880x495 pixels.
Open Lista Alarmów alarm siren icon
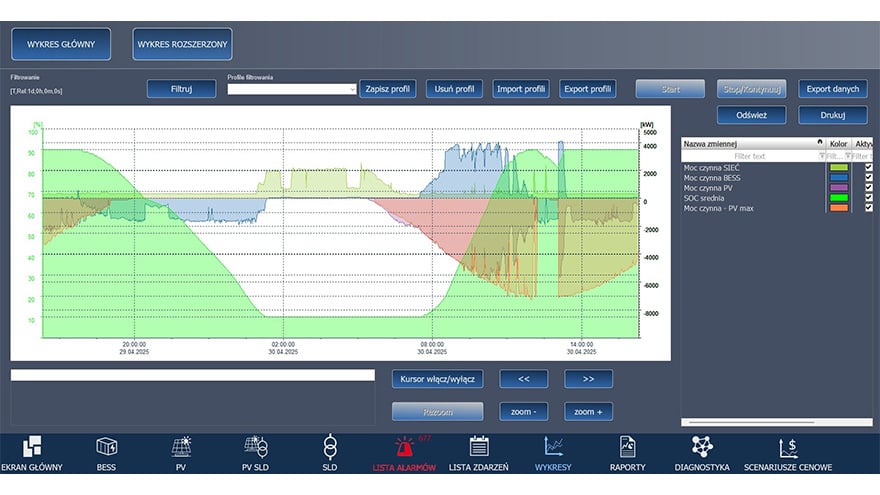coord(404,446)
